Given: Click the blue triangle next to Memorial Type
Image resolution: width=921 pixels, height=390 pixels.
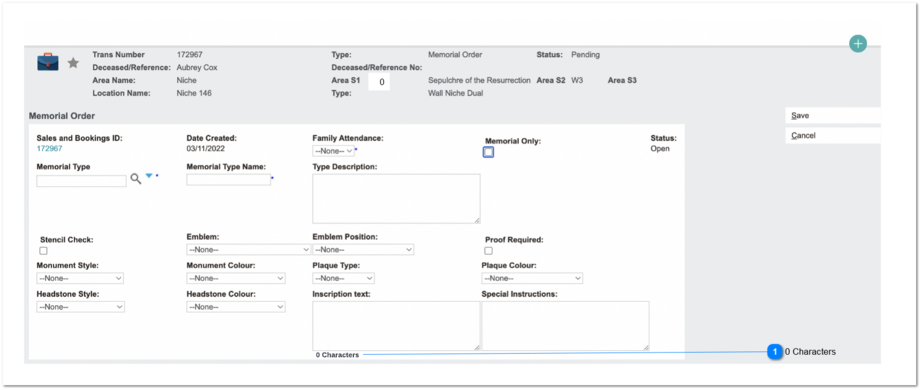Looking at the screenshot, I should click(x=149, y=176).
